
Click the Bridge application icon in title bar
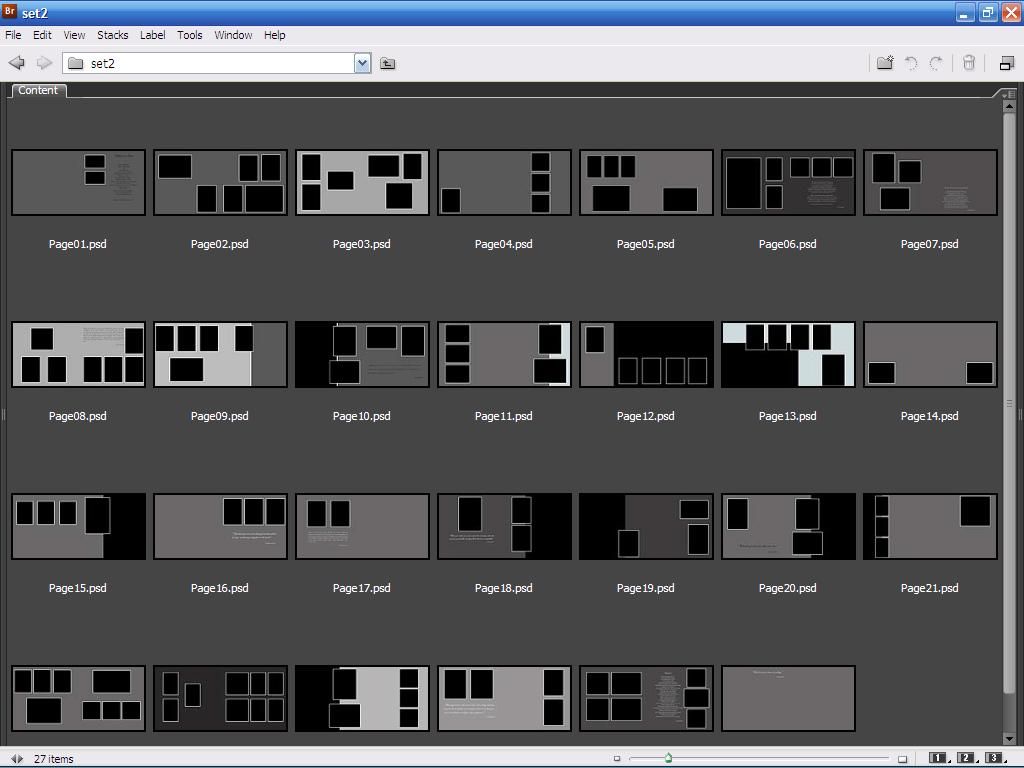click(10, 11)
